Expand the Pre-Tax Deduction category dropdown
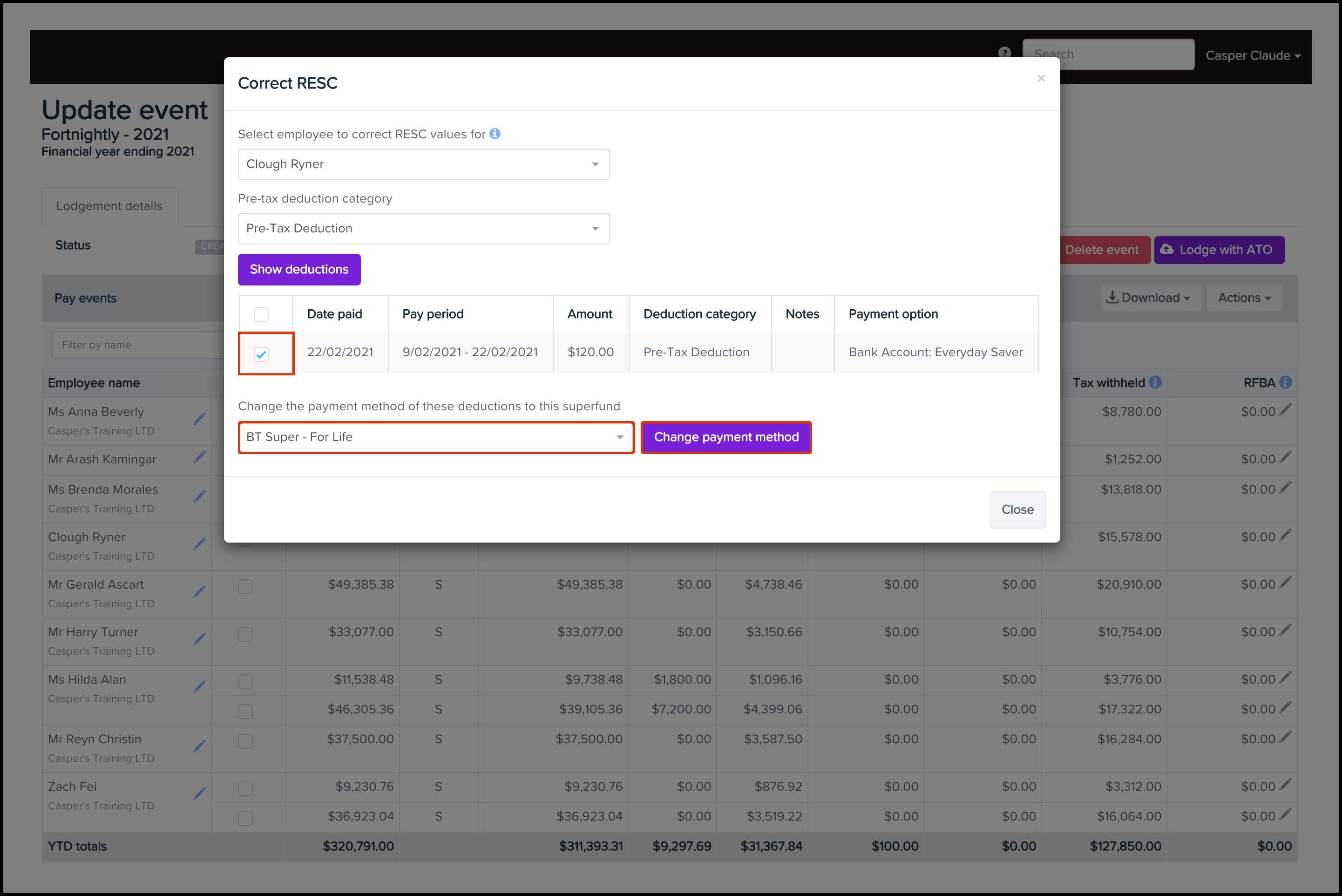This screenshot has width=1342, height=896. [423, 229]
